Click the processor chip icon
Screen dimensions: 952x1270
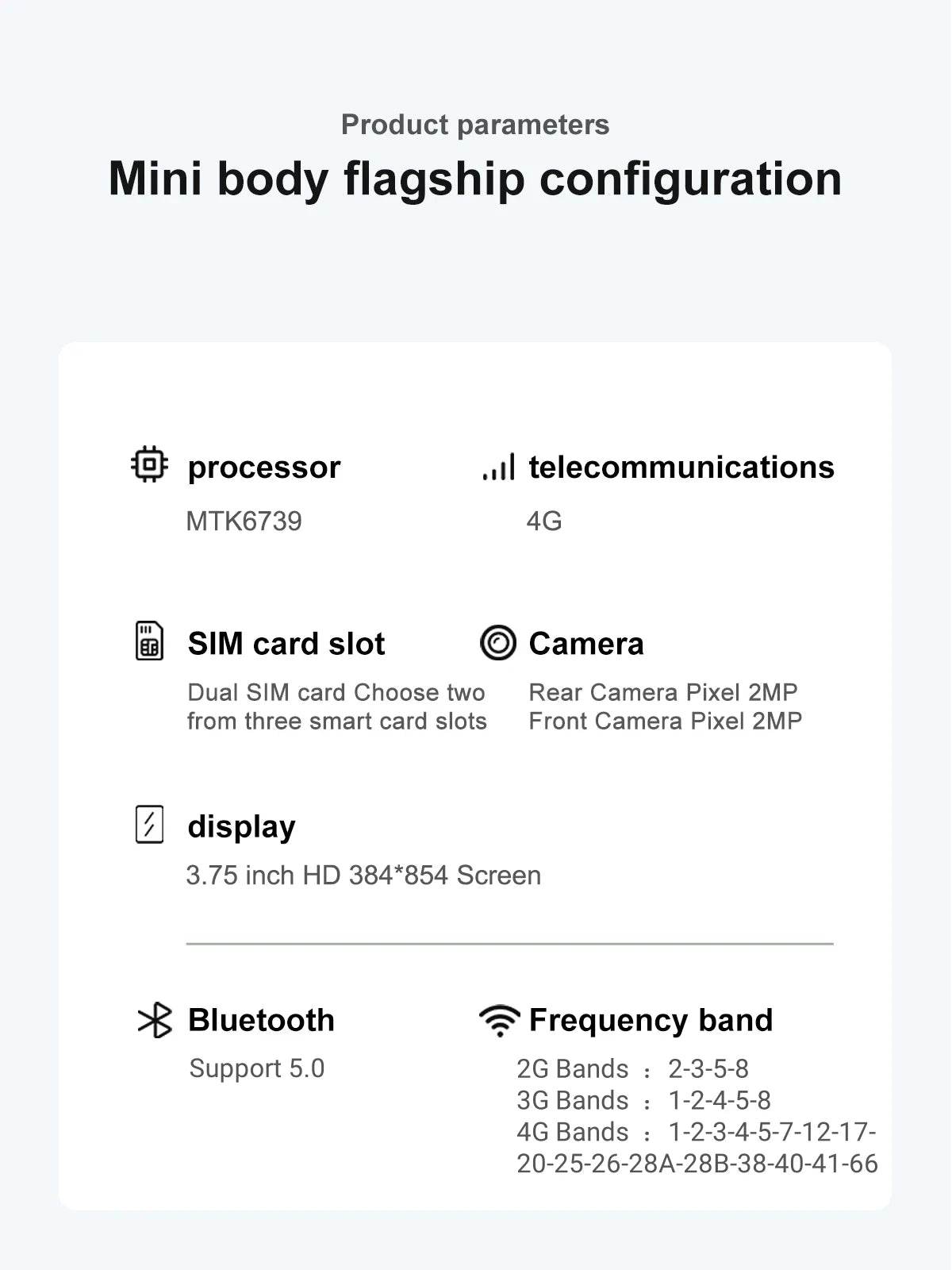149,465
